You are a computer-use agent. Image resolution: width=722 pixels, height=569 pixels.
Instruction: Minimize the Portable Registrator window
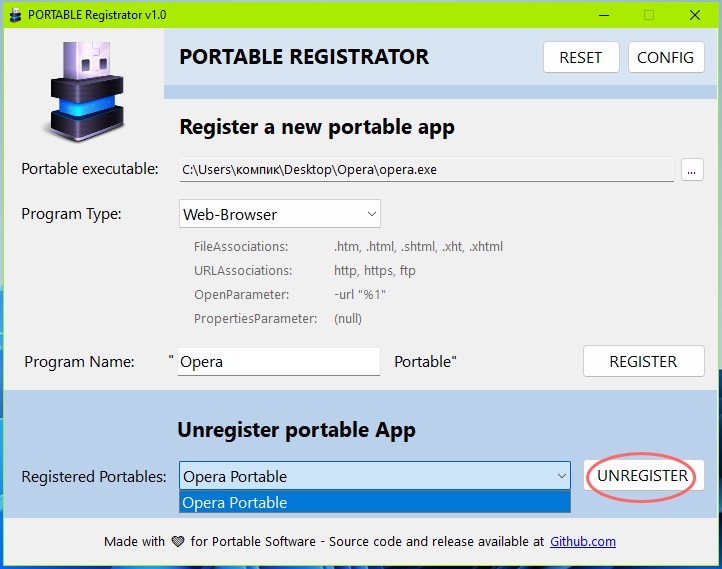pyautogui.click(x=604, y=15)
